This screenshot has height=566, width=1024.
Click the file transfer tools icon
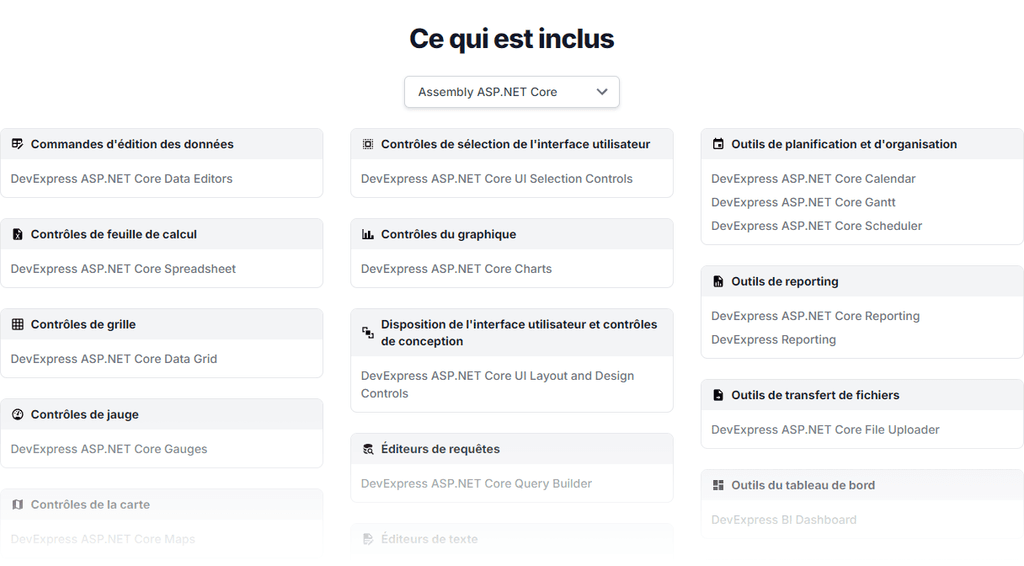click(x=718, y=394)
